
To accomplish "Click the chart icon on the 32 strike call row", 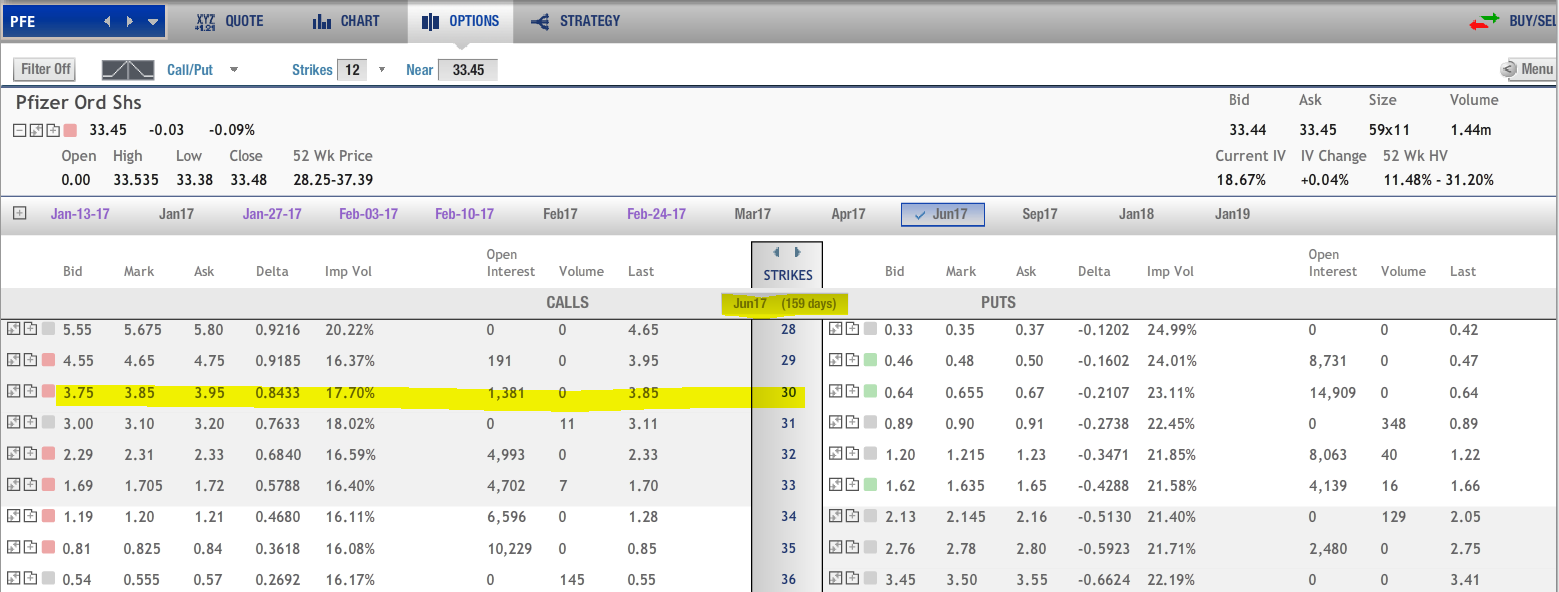I will [x=13, y=454].
